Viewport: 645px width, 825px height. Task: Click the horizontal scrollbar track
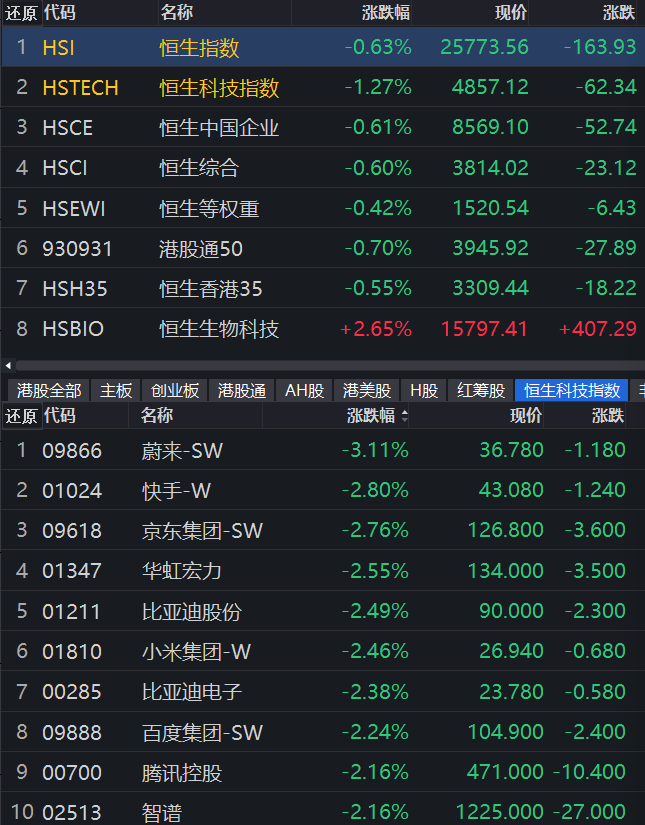[330, 365]
